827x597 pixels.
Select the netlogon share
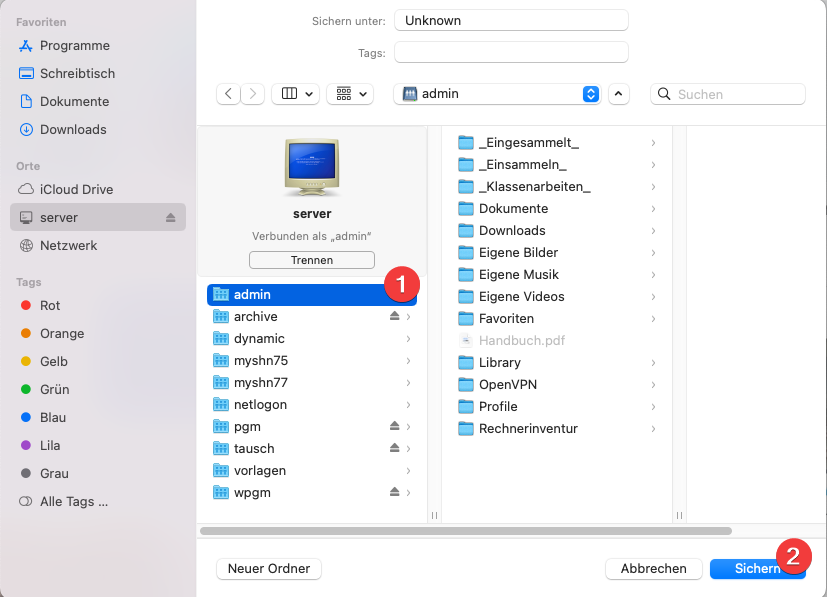[x=312, y=405]
